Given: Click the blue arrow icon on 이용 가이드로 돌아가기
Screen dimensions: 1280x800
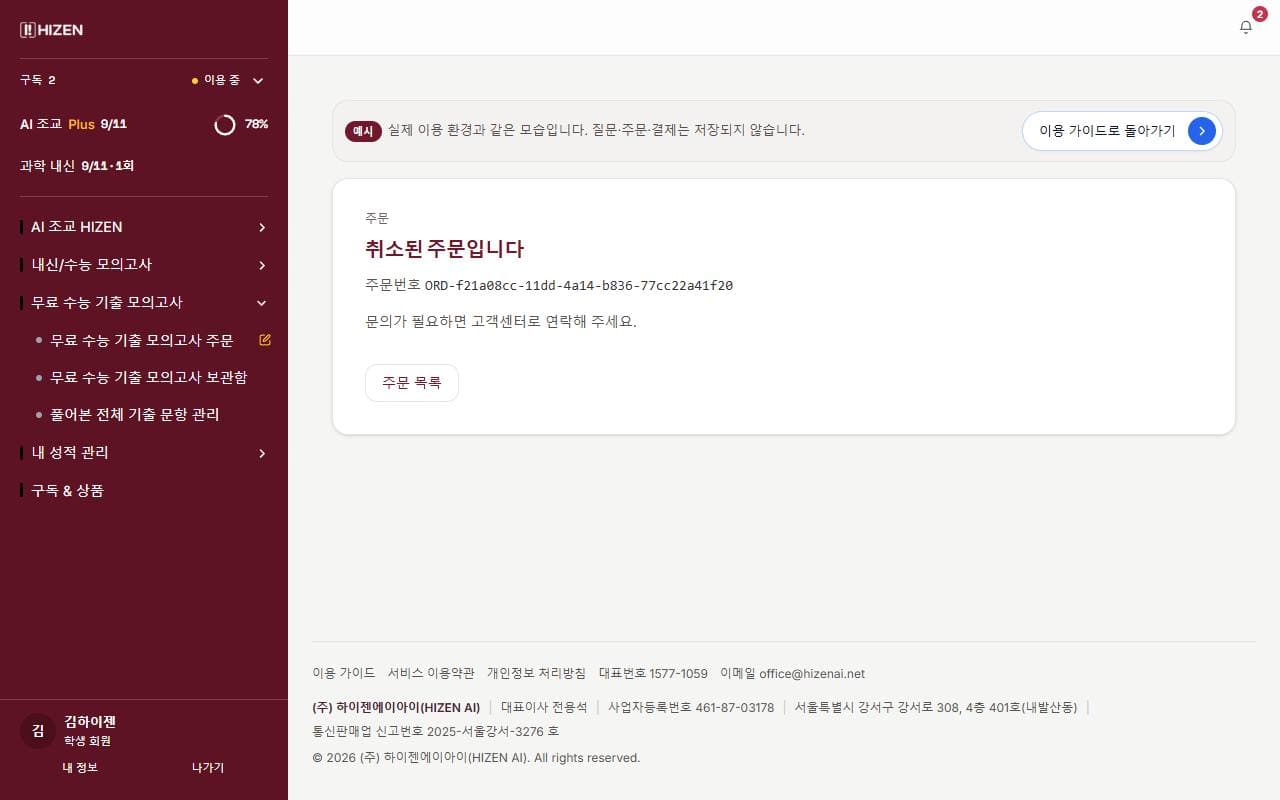Looking at the screenshot, I should coord(1201,131).
